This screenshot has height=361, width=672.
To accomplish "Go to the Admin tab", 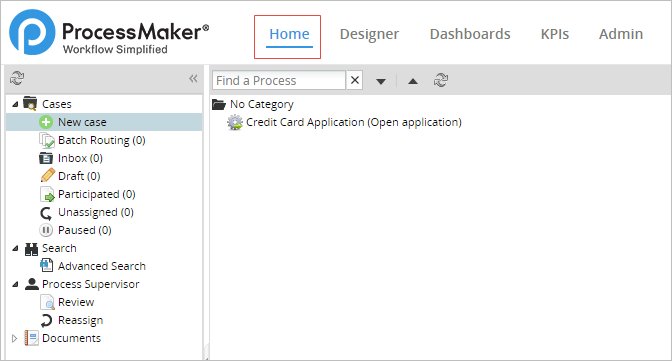I will point(621,34).
